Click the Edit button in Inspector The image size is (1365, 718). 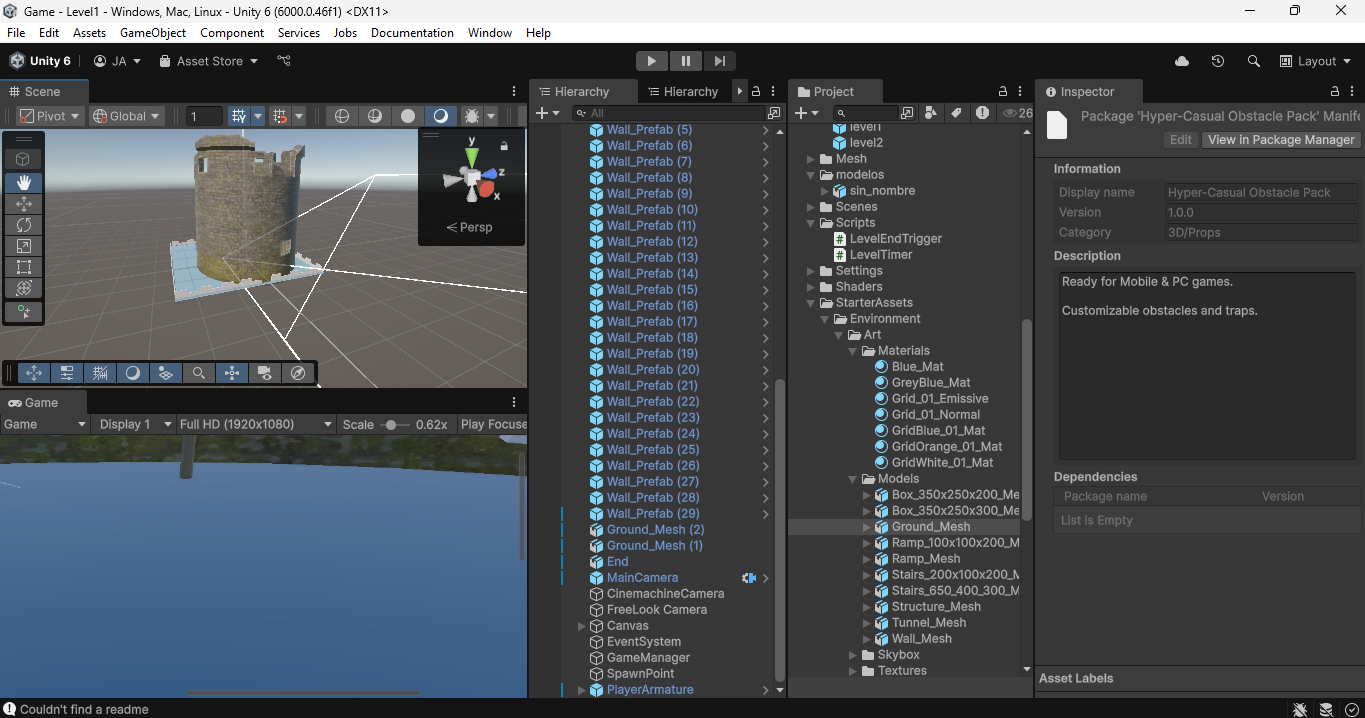(1181, 140)
